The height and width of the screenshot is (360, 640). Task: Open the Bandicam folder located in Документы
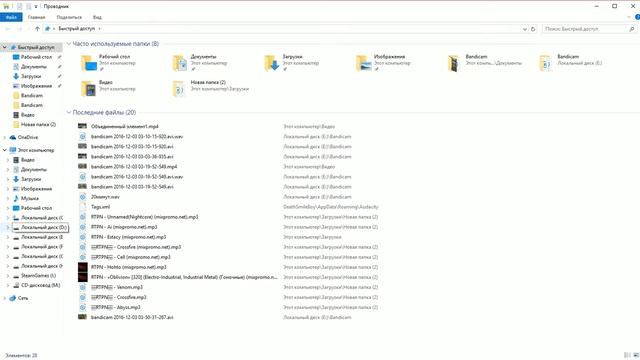(485, 62)
